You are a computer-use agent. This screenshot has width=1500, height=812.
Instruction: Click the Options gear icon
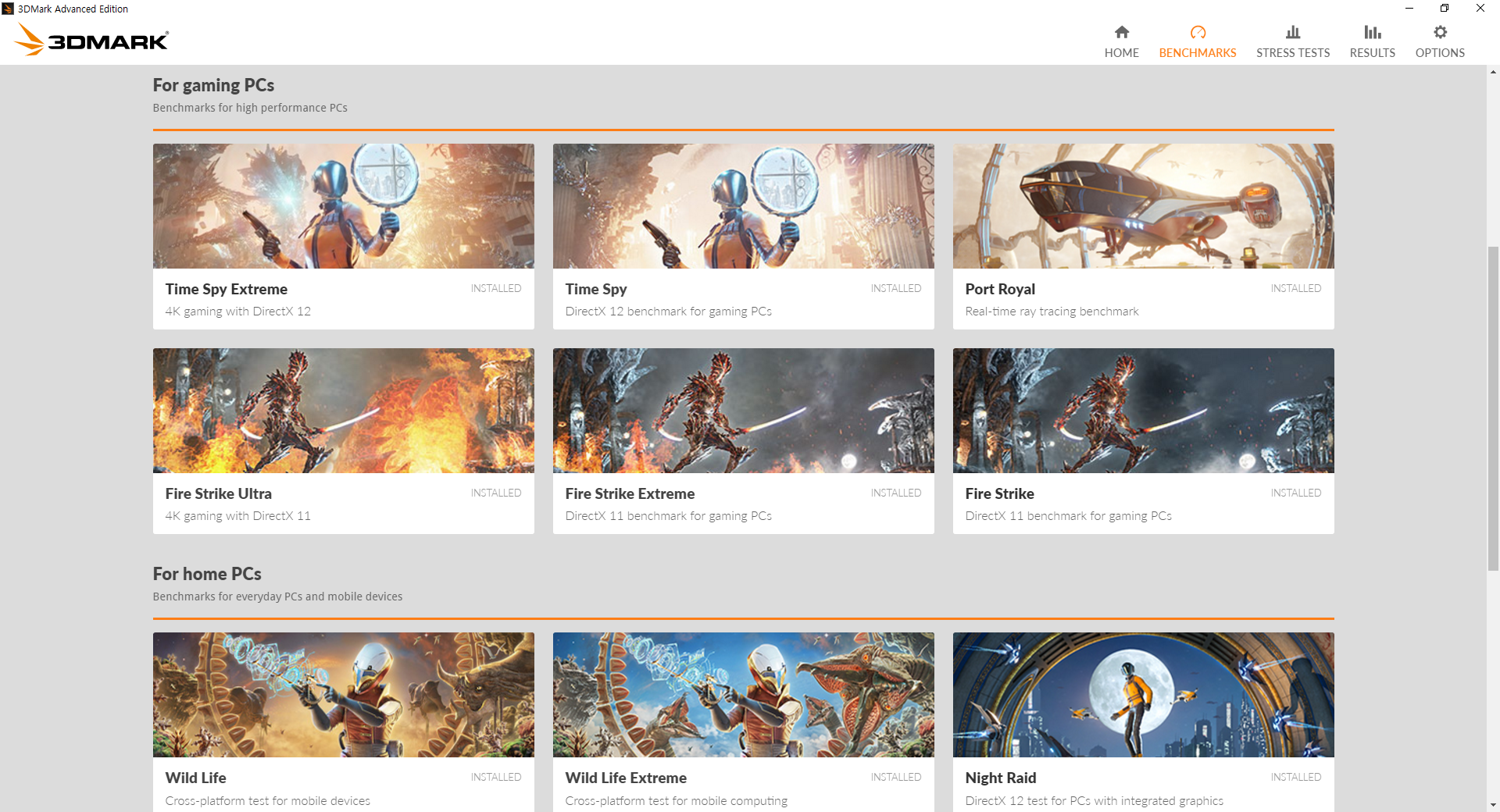pyautogui.click(x=1440, y=32)
